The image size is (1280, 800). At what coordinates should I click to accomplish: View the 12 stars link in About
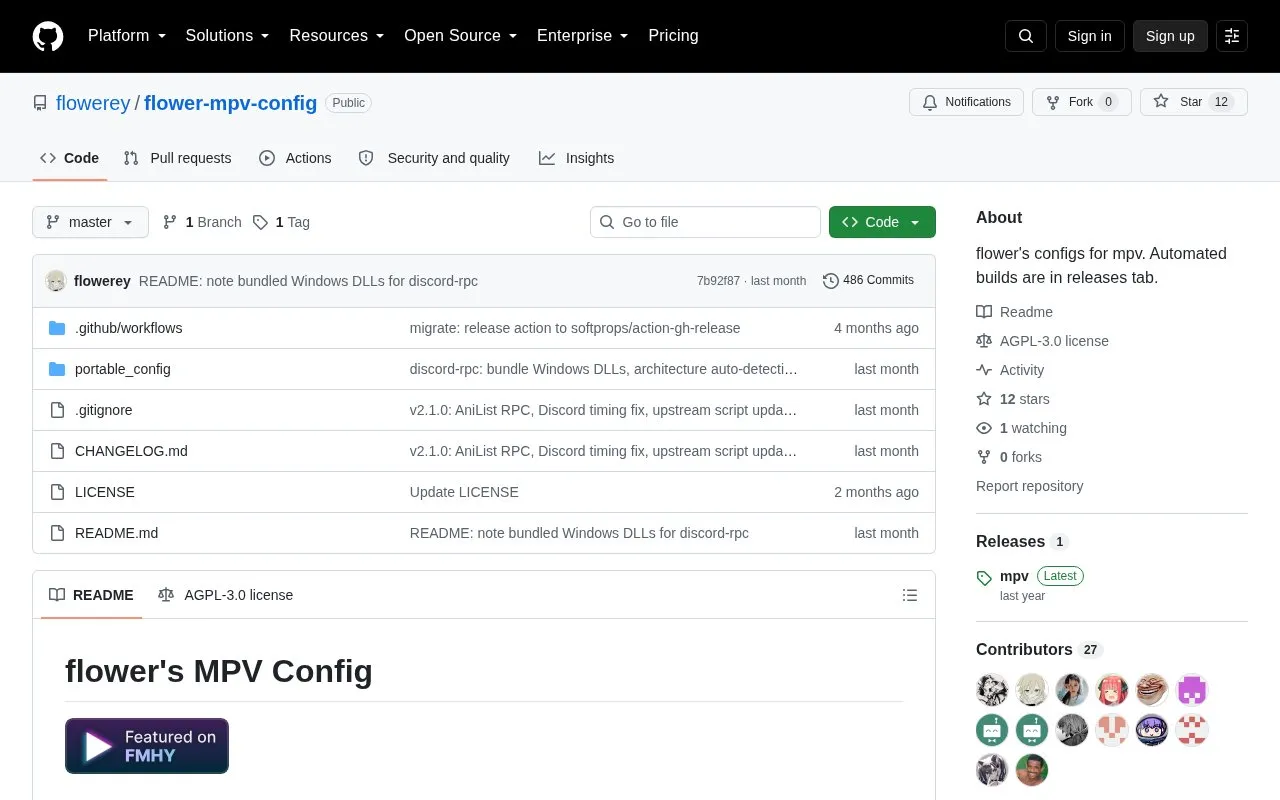1013,399
